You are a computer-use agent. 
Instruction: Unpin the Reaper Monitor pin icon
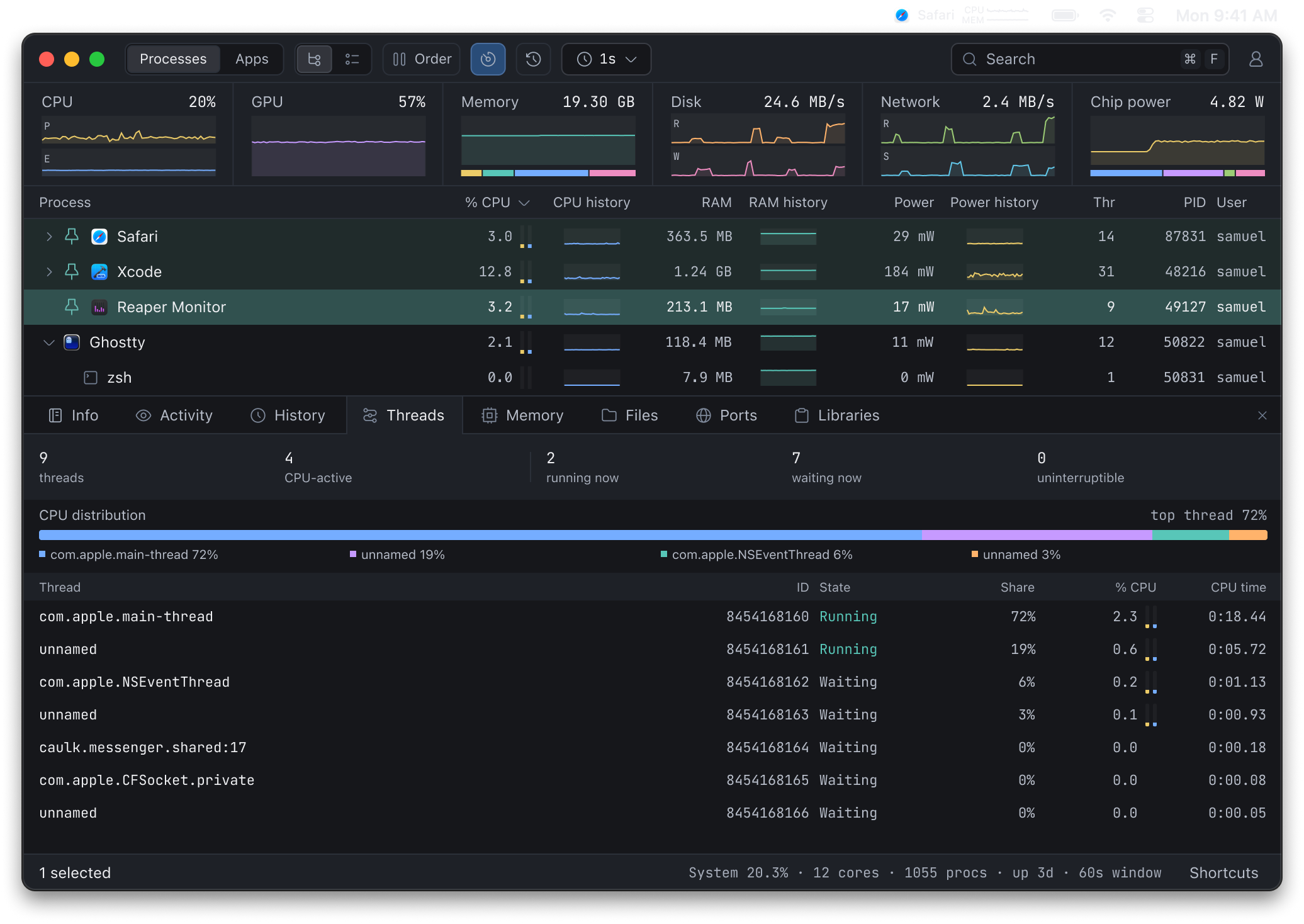point(72,307)
